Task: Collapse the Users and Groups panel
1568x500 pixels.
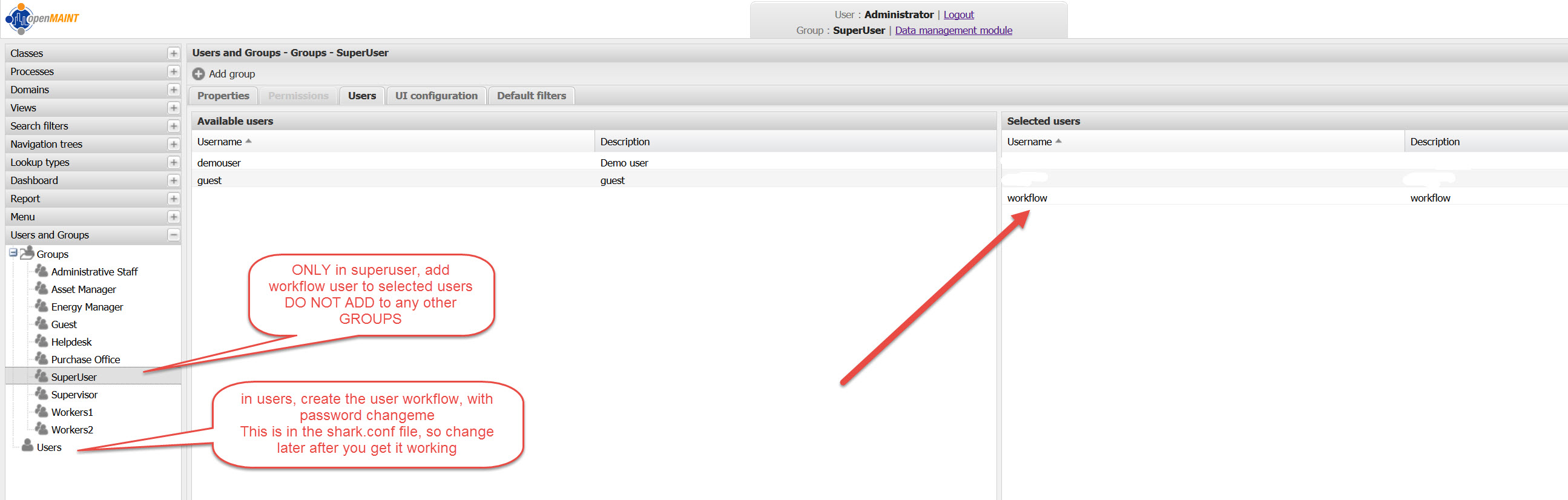Action: point(174,235)
